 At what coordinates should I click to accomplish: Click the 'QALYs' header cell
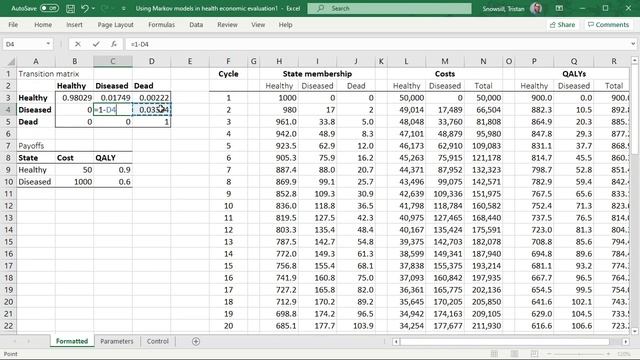(x=574, y=74)
